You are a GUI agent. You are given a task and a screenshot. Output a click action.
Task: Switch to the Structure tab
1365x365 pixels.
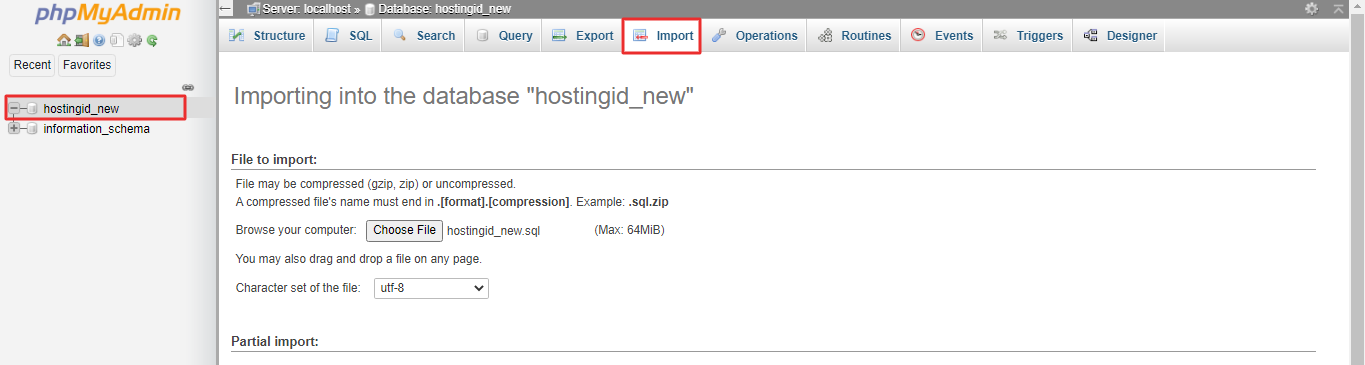pos(267,36)
